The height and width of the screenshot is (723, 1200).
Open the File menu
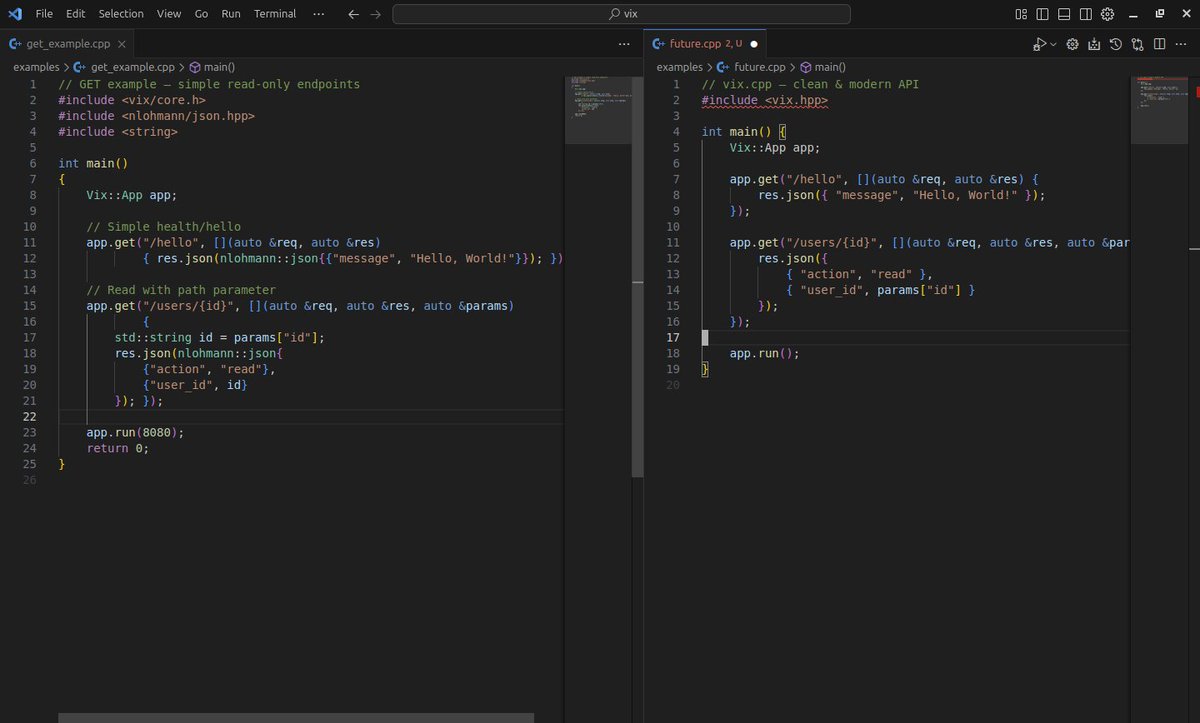[44, 14]
